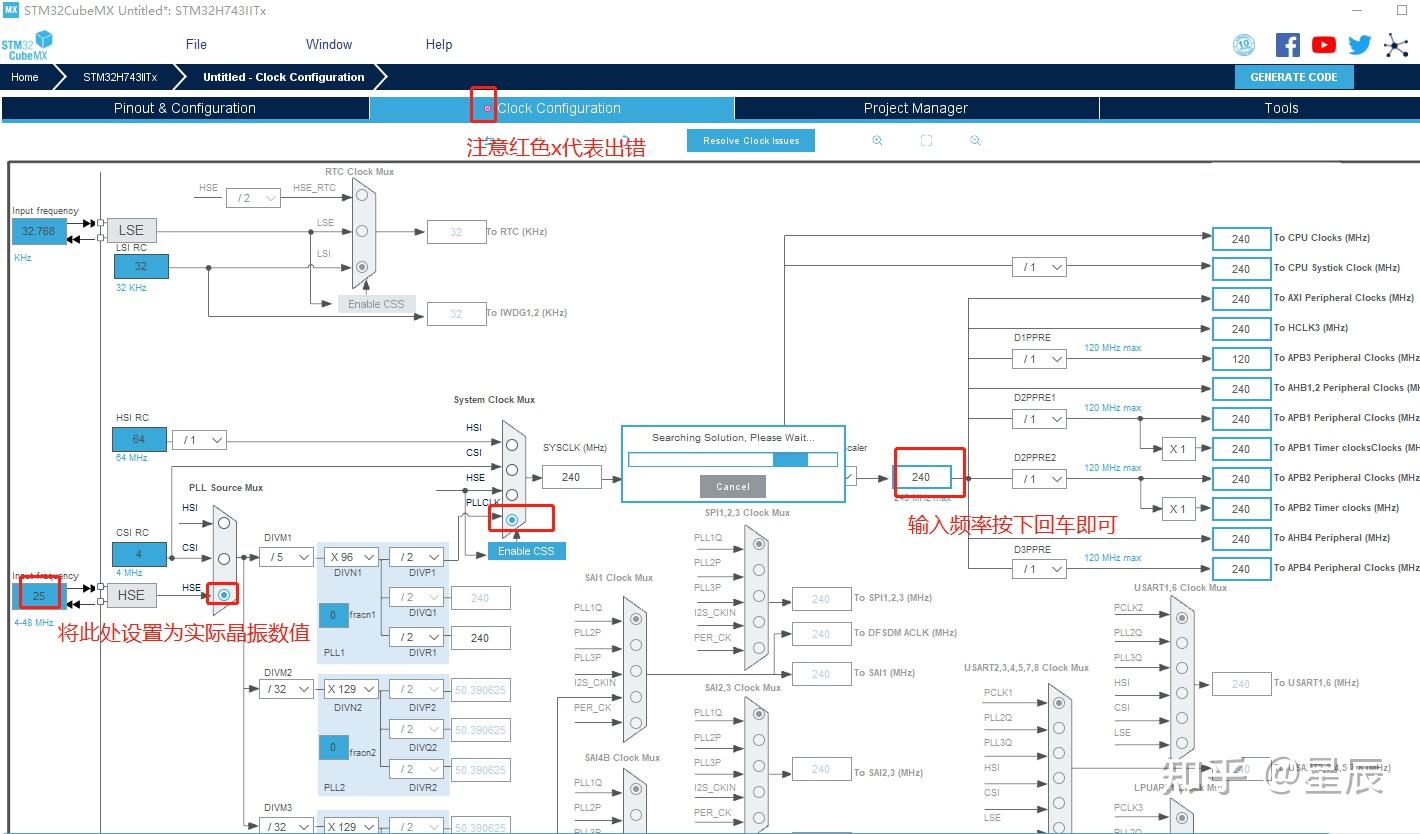Image resolution: width=1420 pixels, height=834 pixels.
Task: Edit the LSE input frequency field 32.768
Action: (39, 231)
